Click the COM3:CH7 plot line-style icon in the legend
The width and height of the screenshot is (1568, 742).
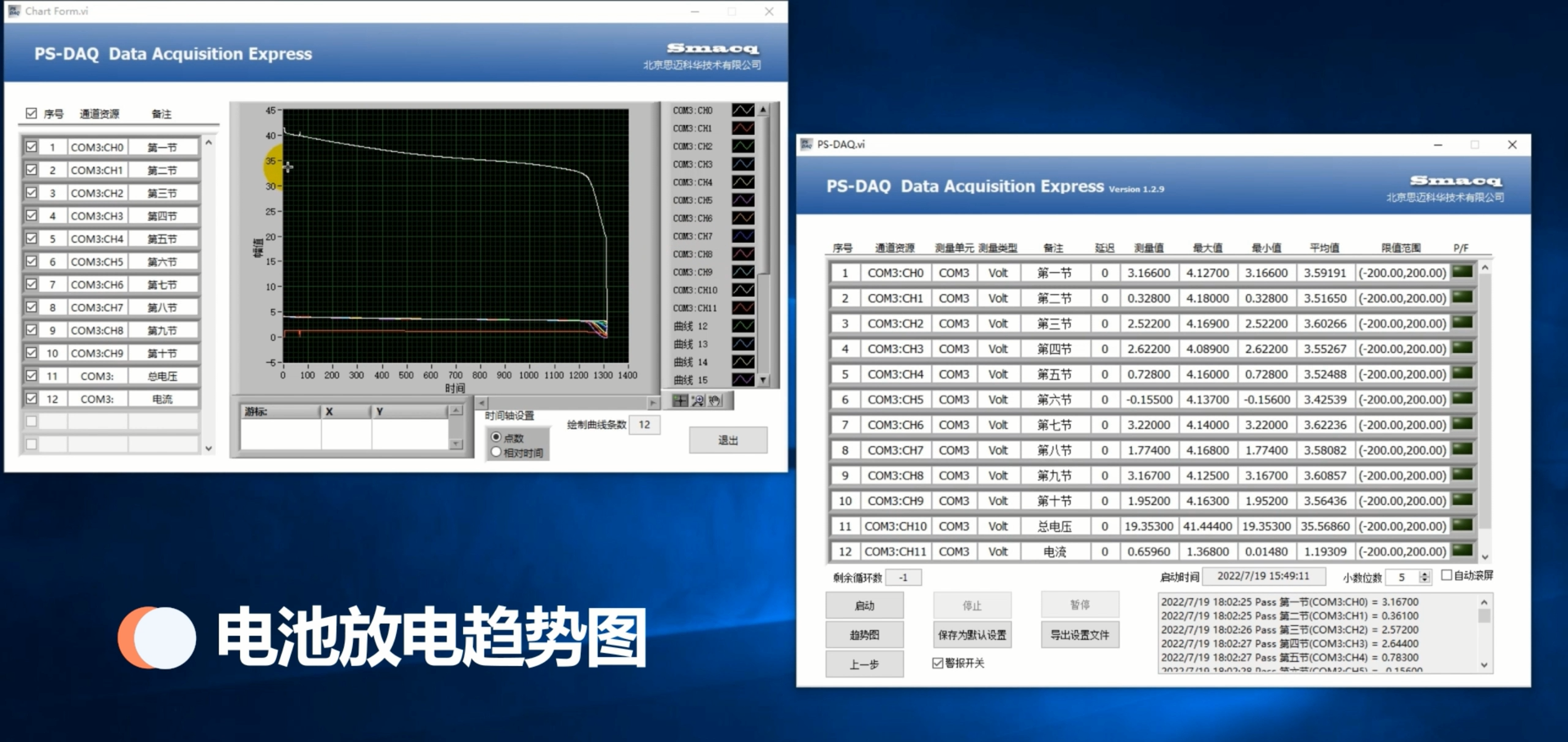(x=743, y=236)
